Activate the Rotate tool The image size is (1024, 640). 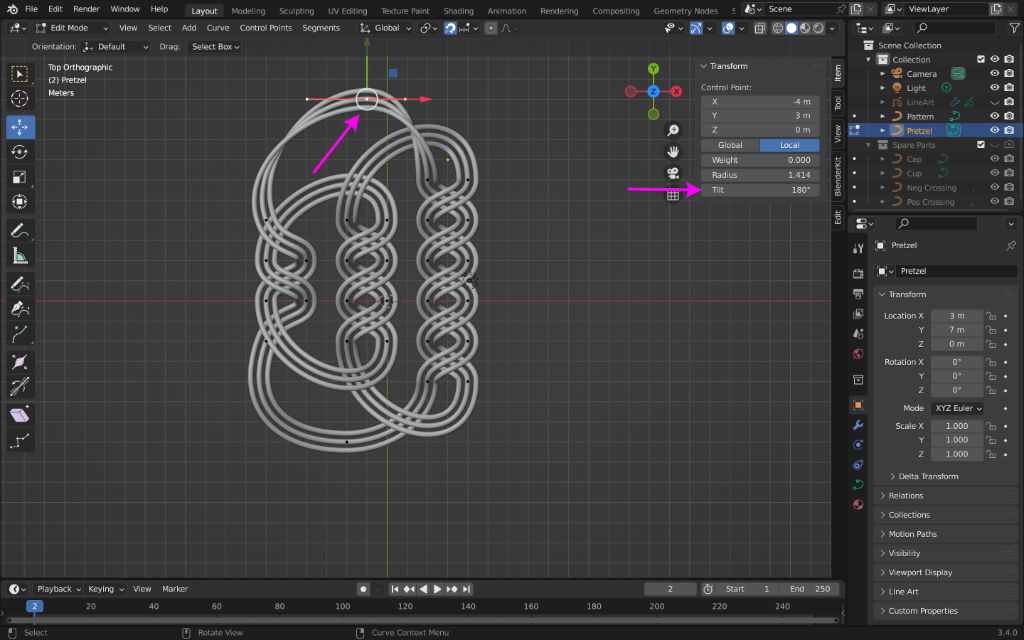(20, 152)
